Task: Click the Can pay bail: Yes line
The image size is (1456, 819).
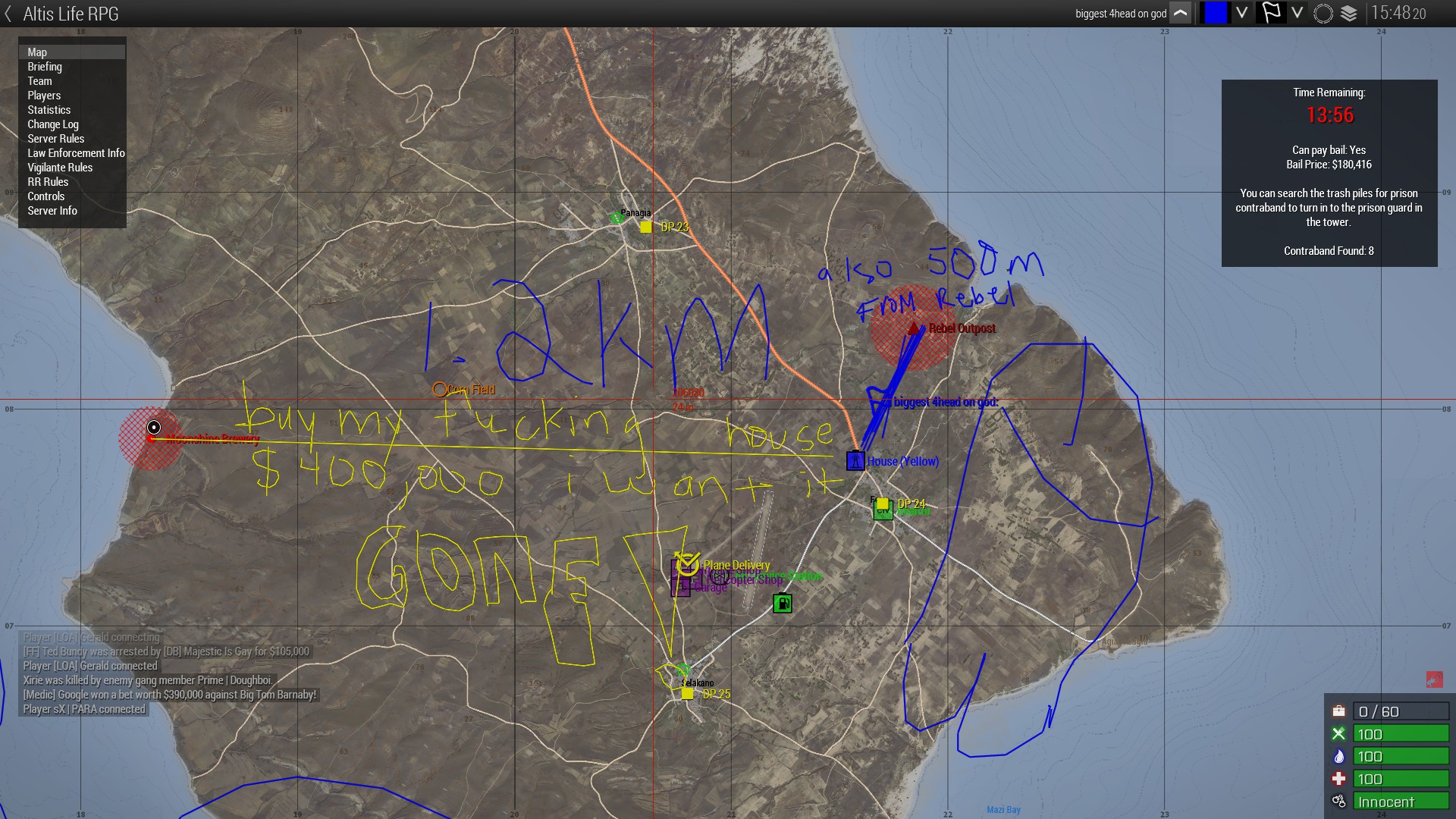Action: pyautogui.click(x=1329, y=150)
